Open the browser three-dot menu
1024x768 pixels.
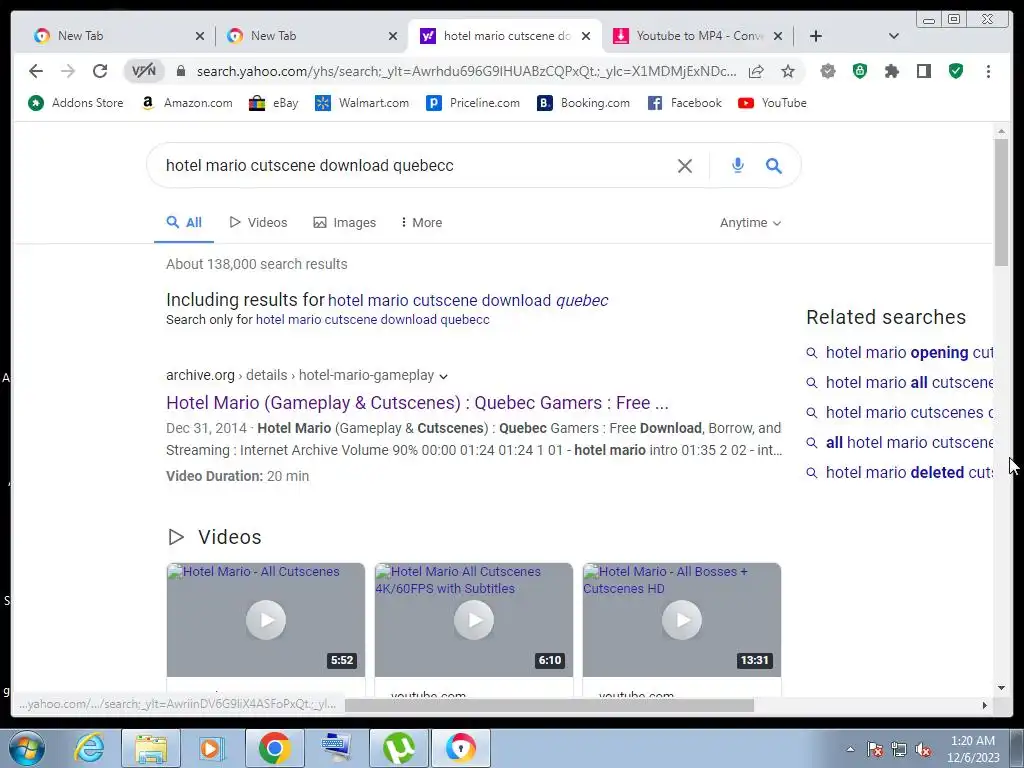pyautogui.click(x=988, y=71)
